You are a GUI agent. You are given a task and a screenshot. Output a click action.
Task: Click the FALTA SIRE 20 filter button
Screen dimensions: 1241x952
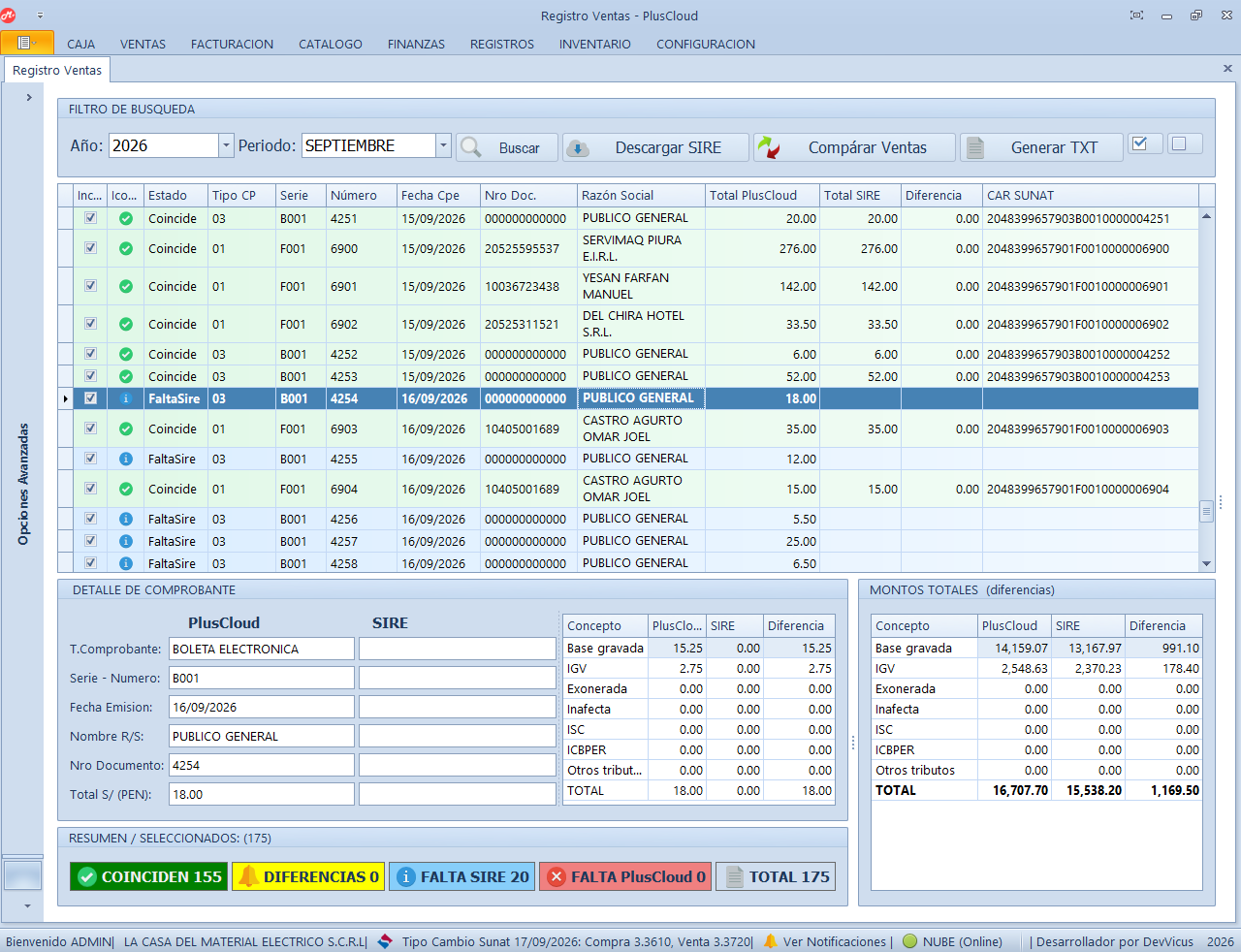click(461, 876)
